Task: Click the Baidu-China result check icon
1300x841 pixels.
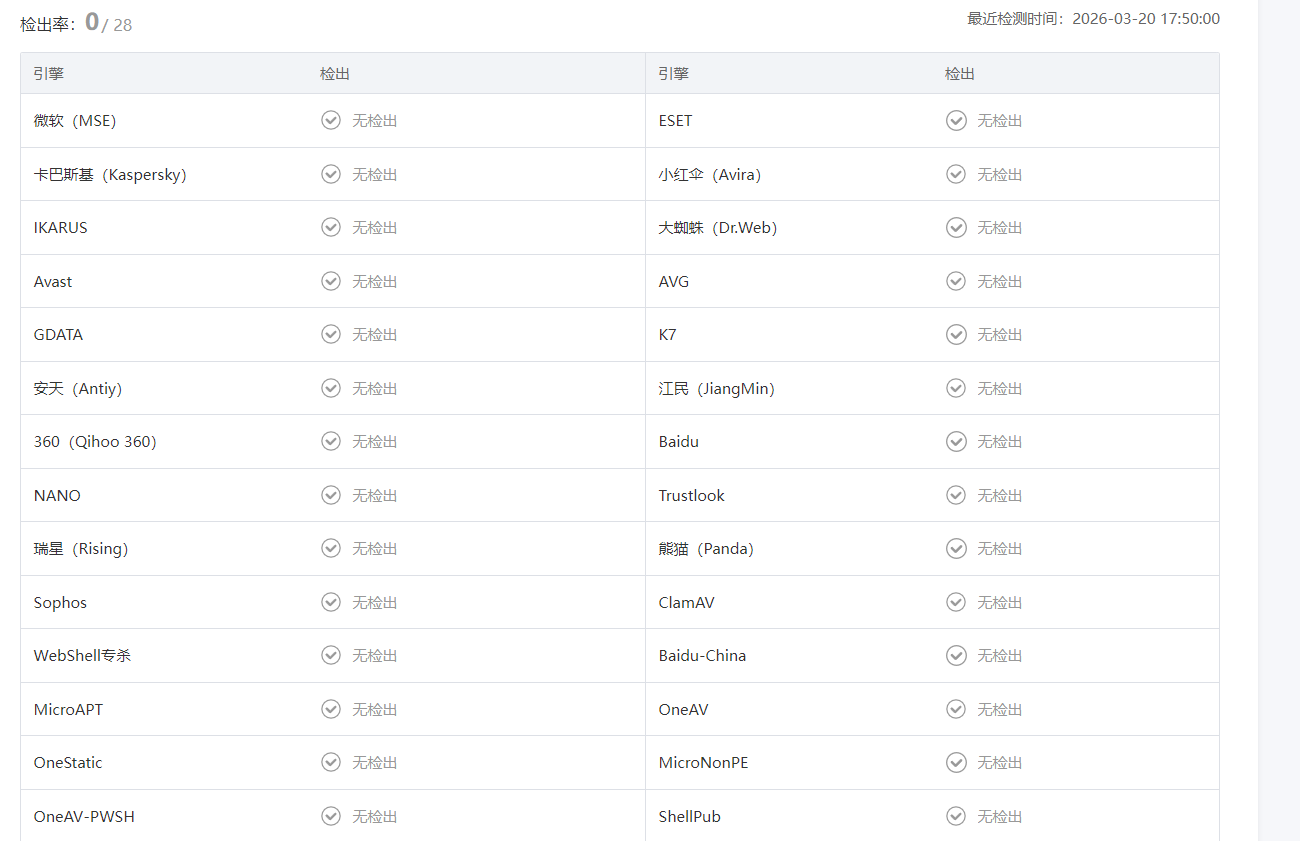Action: tap(956, 655)
